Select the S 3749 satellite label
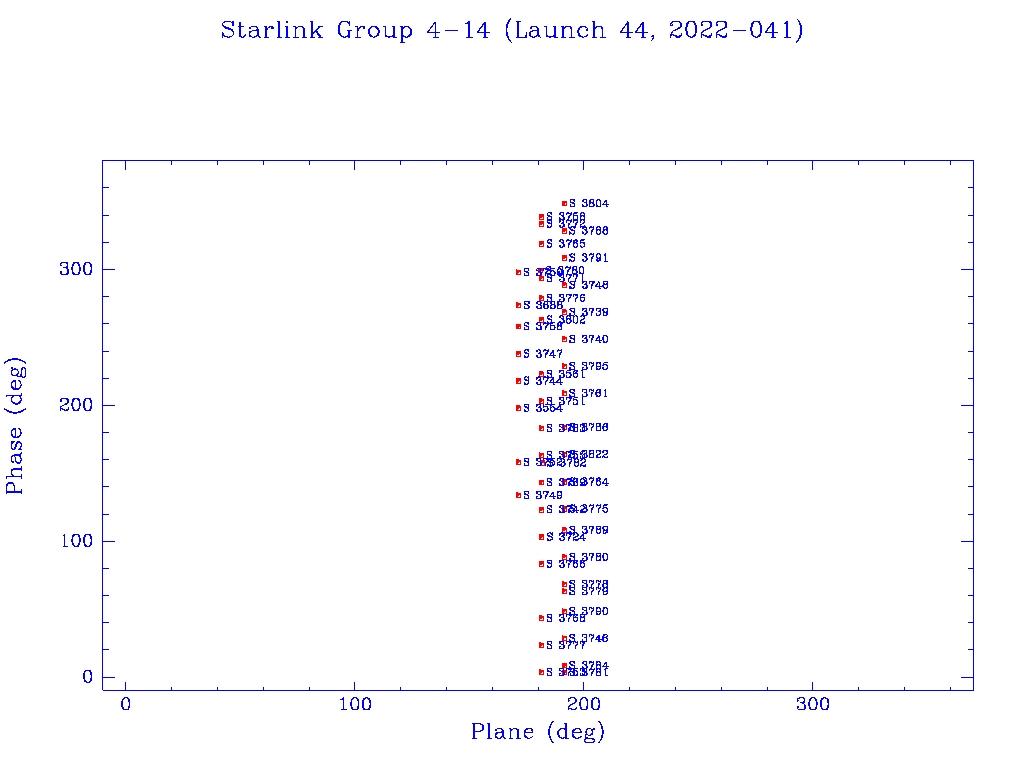Screen dimensions: 1024x768 [543, 495]
